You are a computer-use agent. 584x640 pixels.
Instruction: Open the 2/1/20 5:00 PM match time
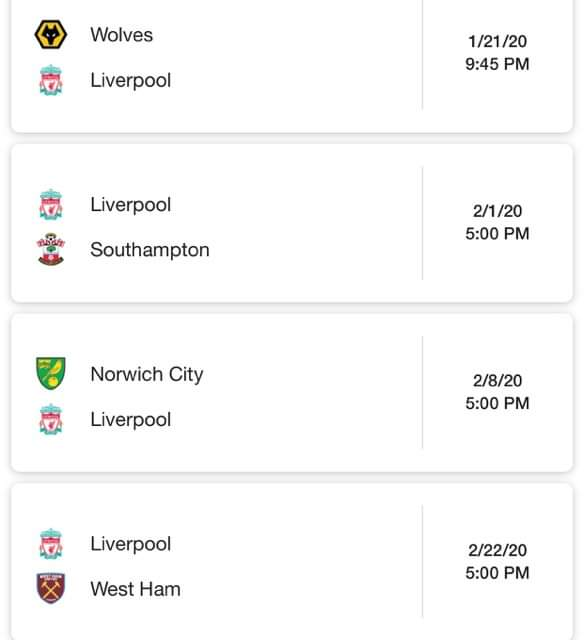click(x=497, y=222)
